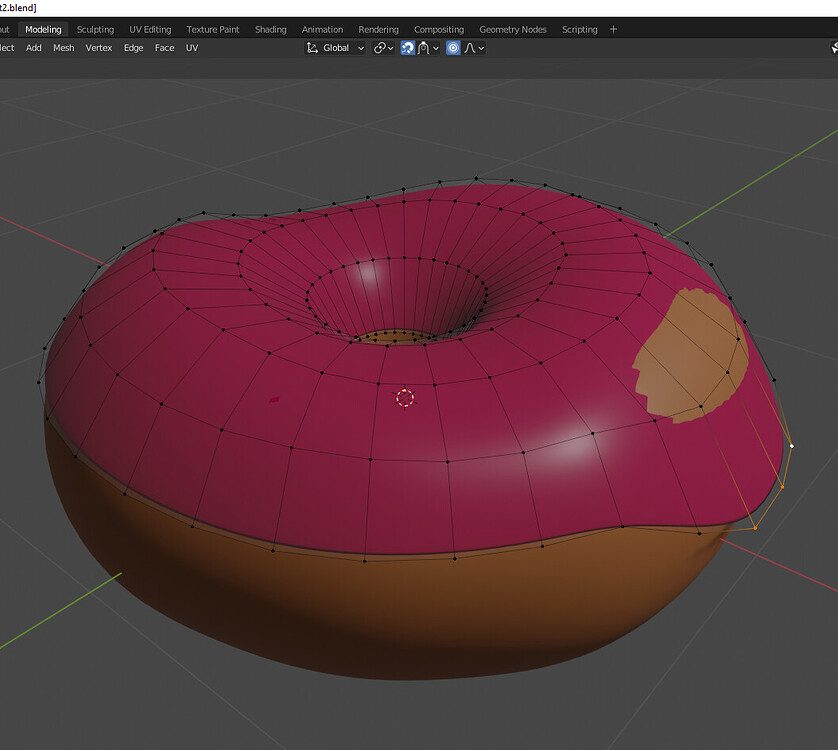This screenshot has width=838, height=750.
Task: Open the UV Editing workspace tab
Action: [x=149, y=29]
